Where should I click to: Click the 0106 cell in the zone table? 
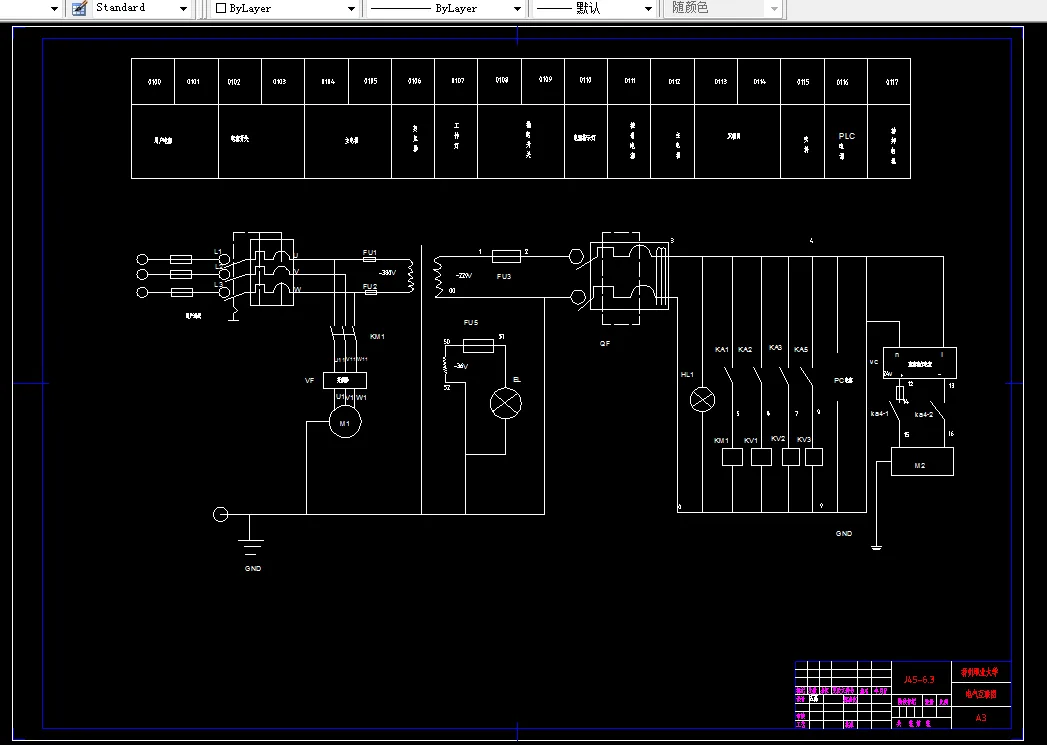point(413,81)
